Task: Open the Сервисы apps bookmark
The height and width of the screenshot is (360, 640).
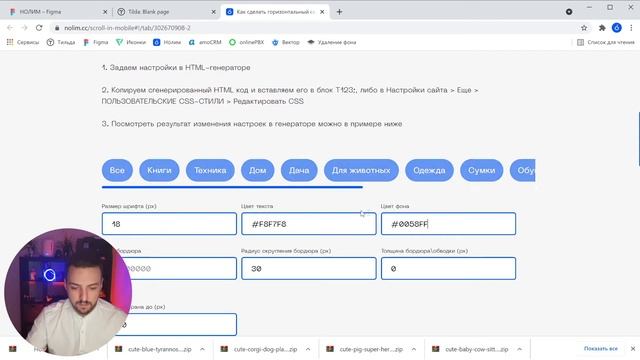Action: point(23,42)
